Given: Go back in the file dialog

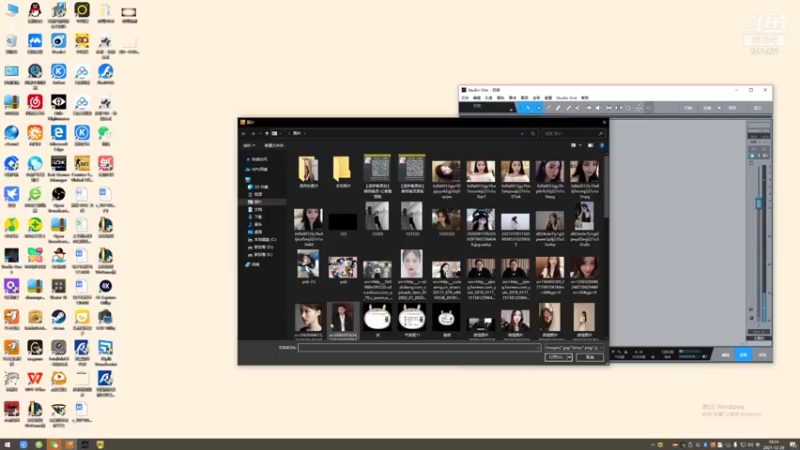Looking at the screenshot, I should pos(243,134).
